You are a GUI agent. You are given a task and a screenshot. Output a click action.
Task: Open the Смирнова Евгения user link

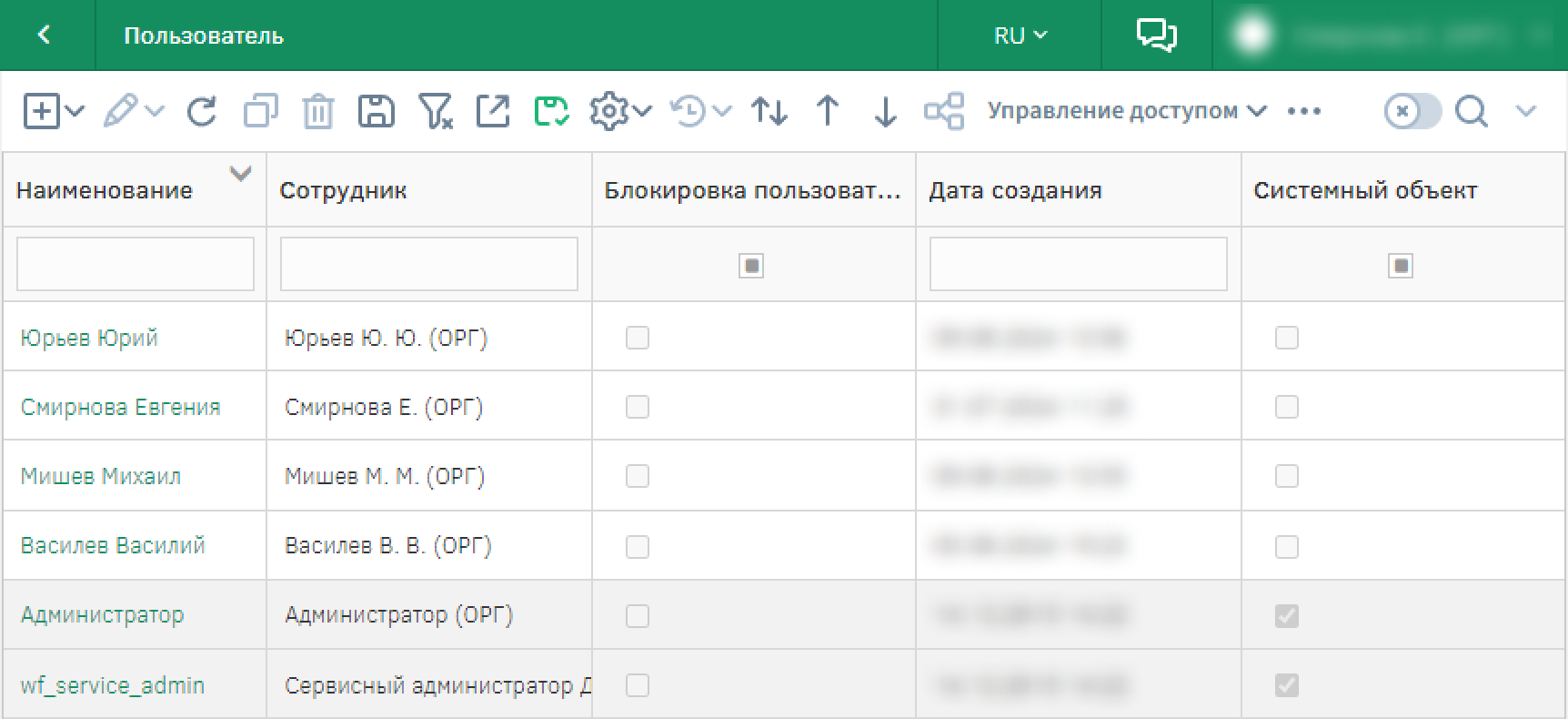tap(120, 407)
